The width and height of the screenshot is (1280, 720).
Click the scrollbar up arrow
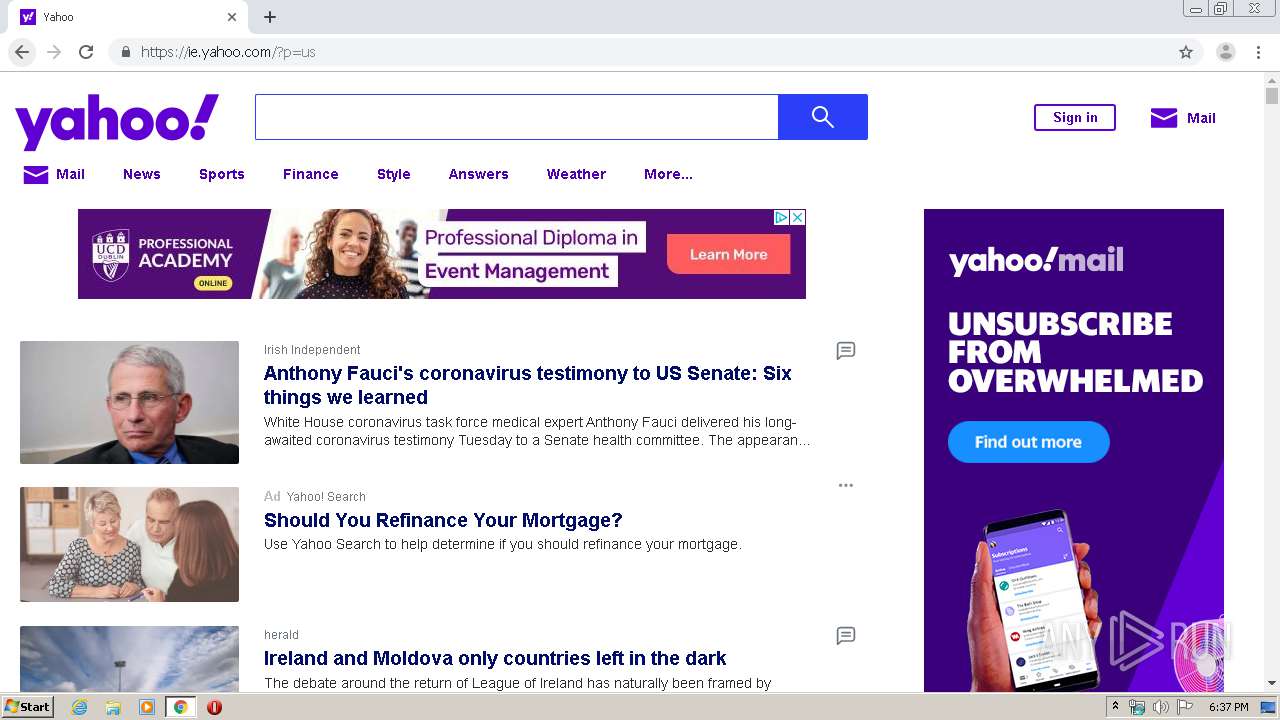[x=1272, y=79]
